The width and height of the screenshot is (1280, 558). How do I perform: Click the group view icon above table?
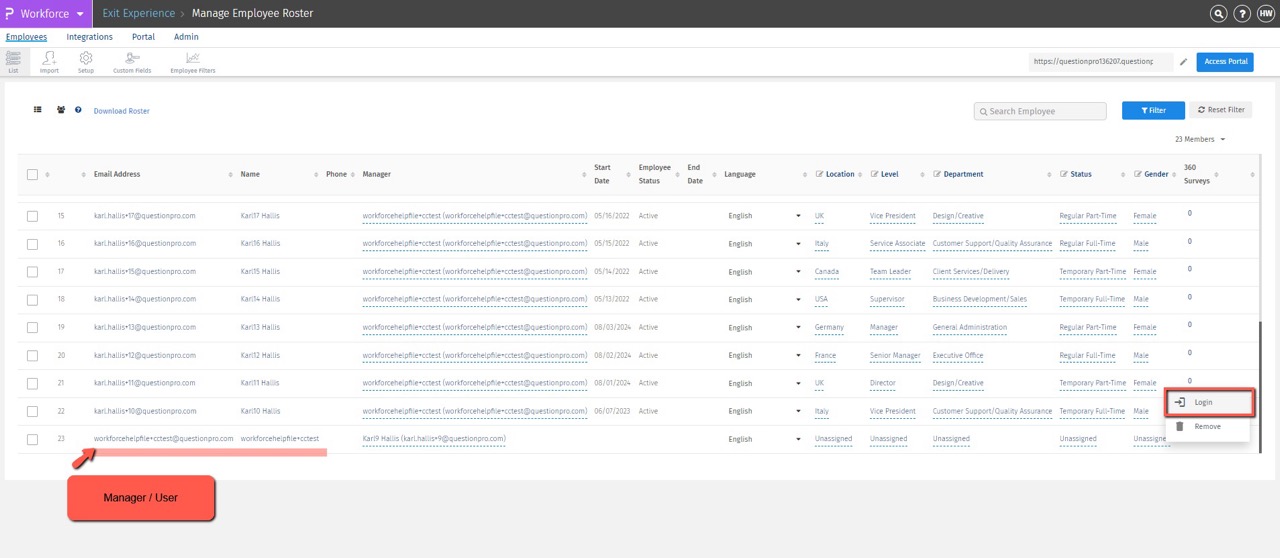click(x=61, y=110)
